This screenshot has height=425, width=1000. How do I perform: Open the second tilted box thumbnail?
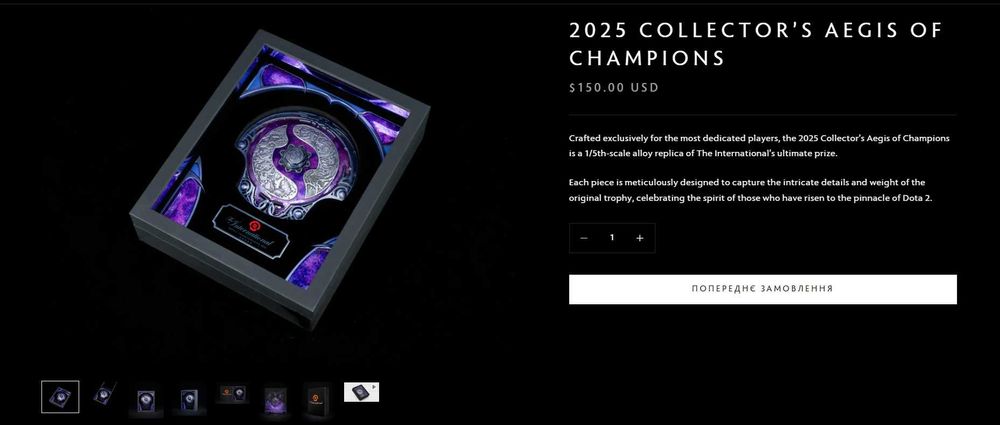pos(104,393)
